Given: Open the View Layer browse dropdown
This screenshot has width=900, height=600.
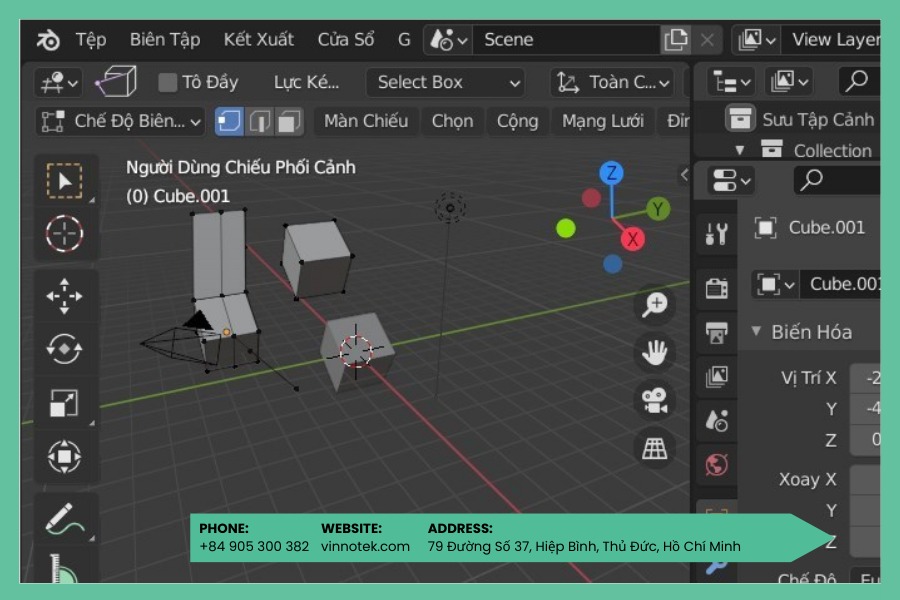Looking at the screenshot, I should pos(757,40).
